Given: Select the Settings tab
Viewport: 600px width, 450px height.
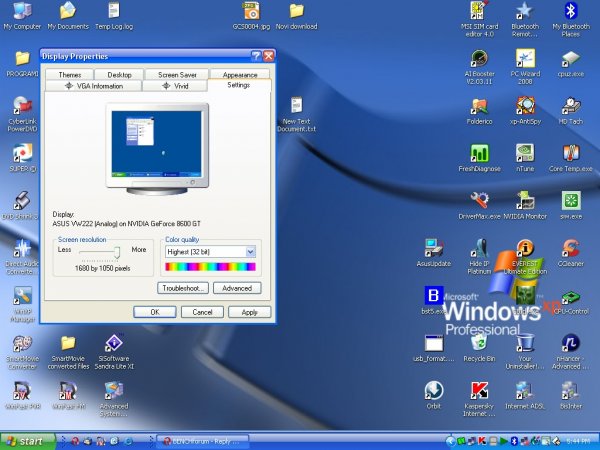Looking at the screenshot, I should pos(239,85).
